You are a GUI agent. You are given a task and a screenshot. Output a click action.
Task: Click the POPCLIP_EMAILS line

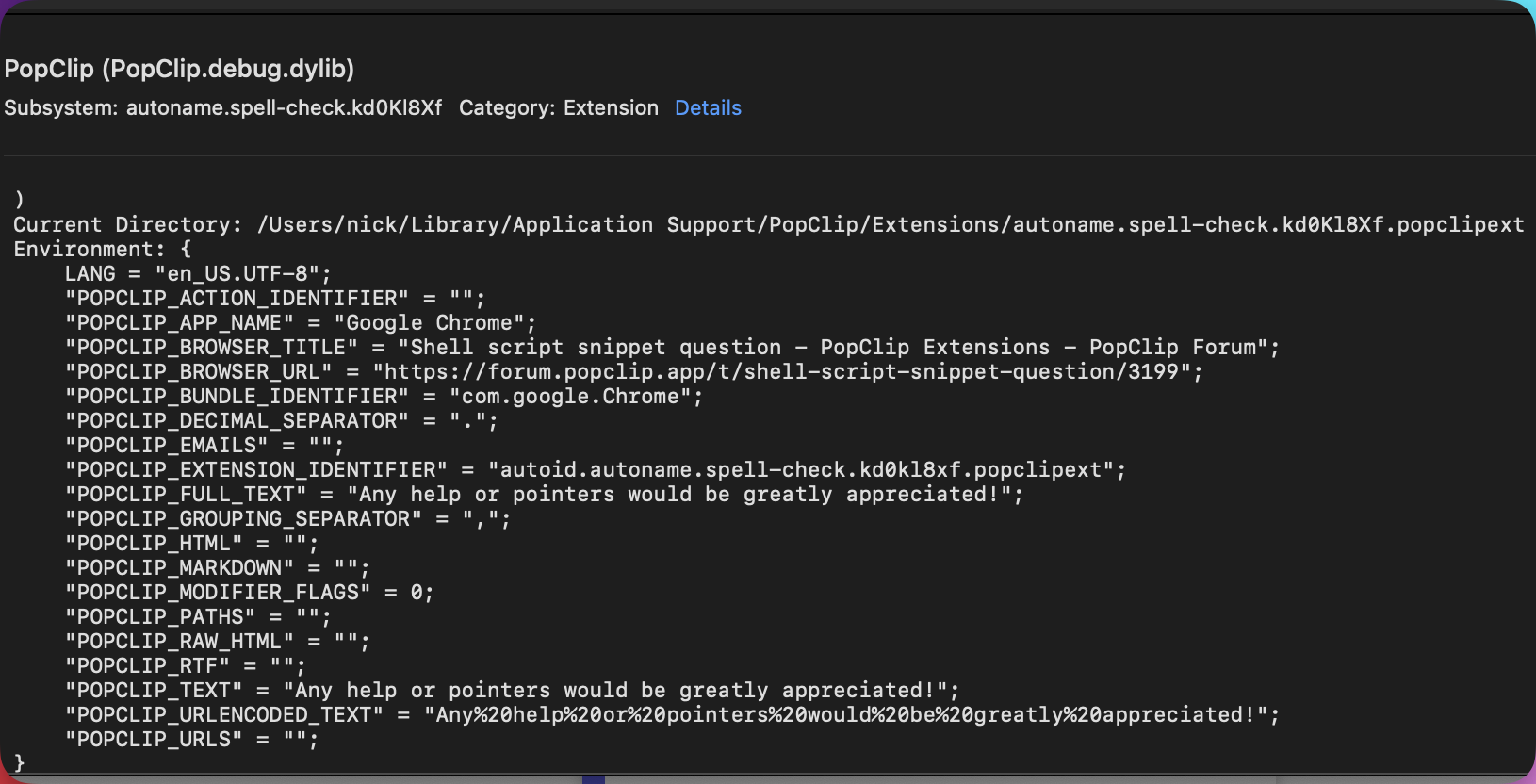(204, 445)
